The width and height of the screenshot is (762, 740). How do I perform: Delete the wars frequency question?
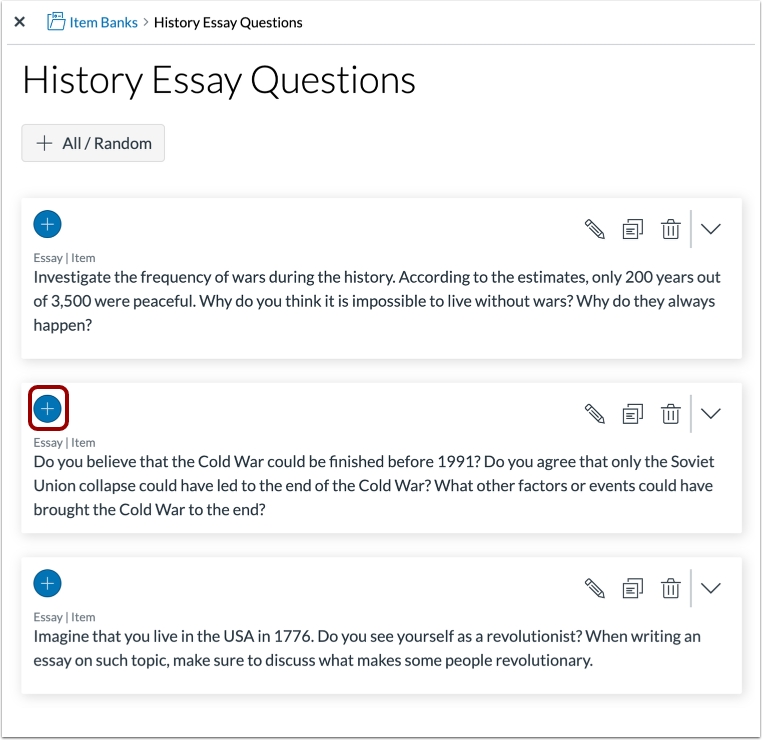(x=670, y=229)
